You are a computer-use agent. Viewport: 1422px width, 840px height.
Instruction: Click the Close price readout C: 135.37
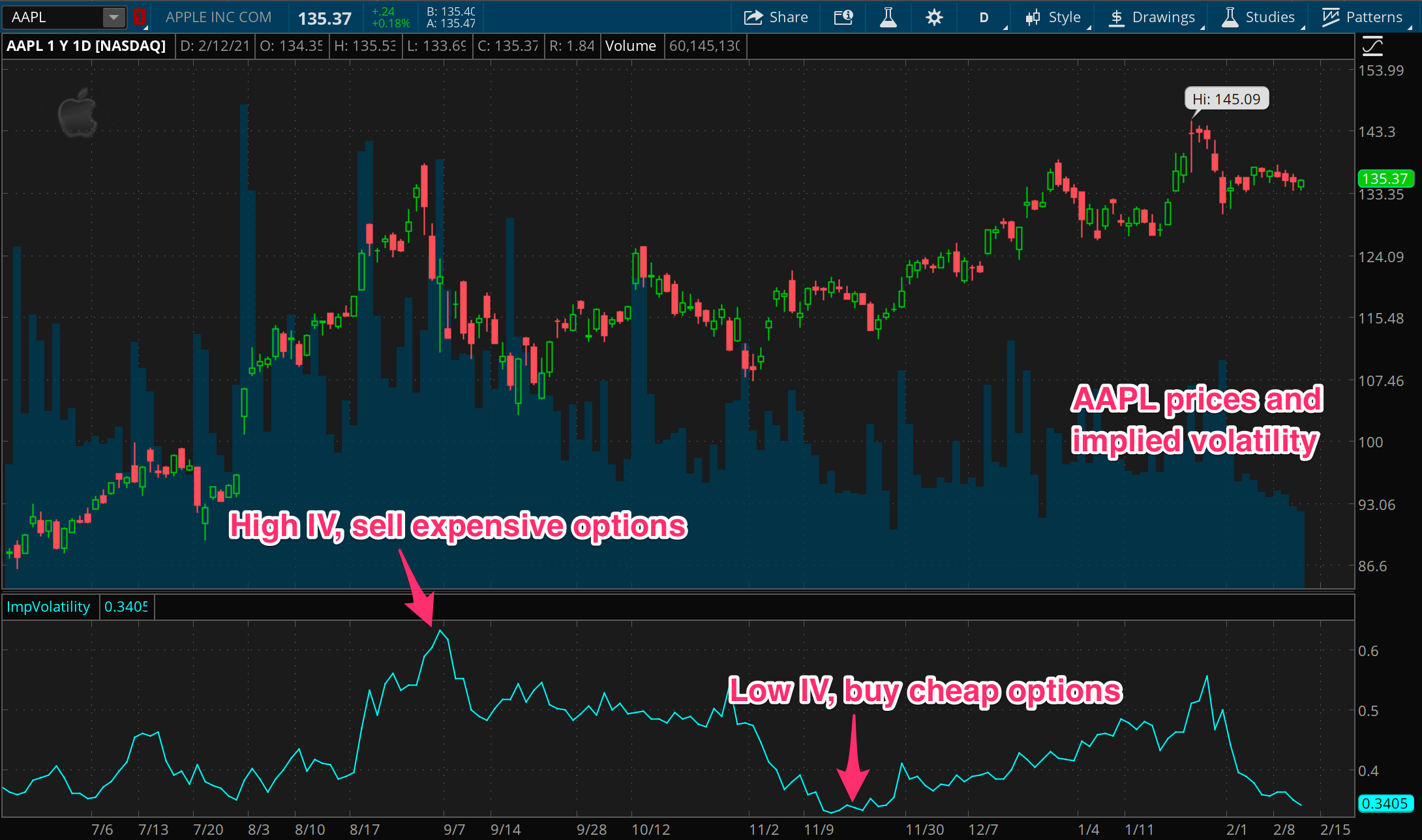[x=507, y=46]
